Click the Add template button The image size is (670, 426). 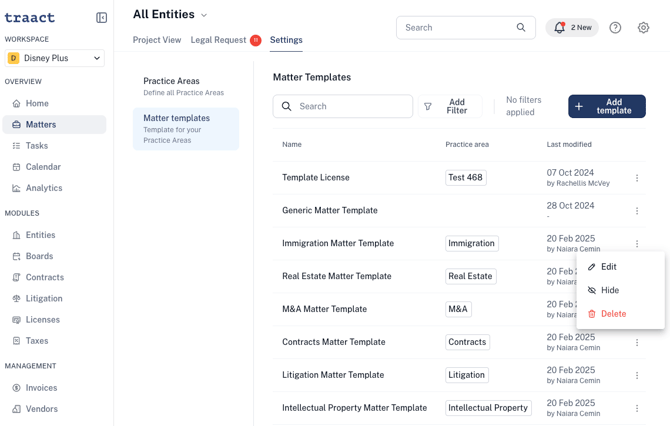pos(607,106)
